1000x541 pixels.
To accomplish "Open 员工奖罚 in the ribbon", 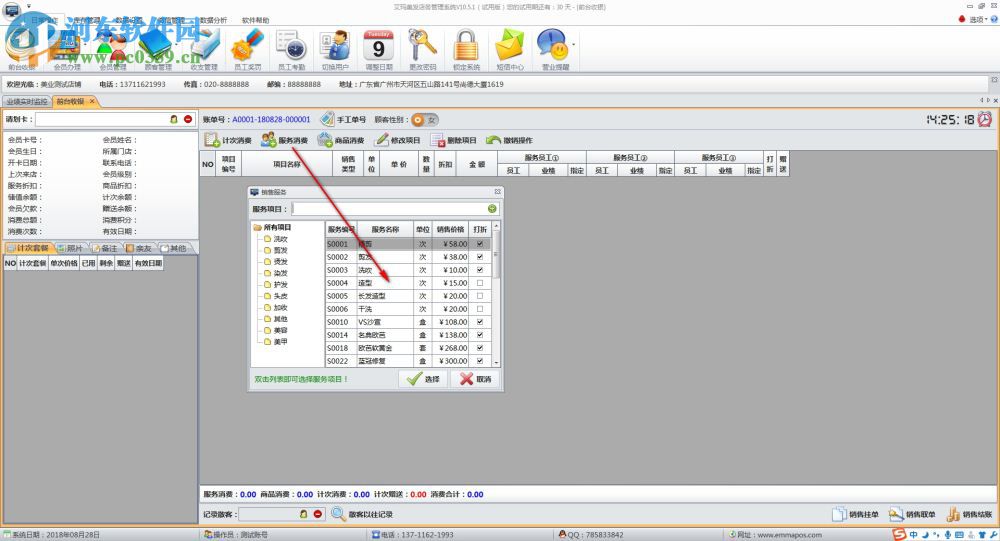I will pyautogui.click(x=248, y=50).
